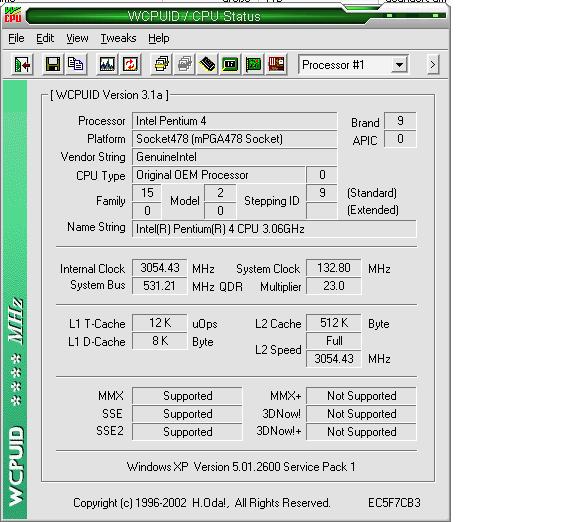Click the Internal Clock value 3054.43

point(160,268)
